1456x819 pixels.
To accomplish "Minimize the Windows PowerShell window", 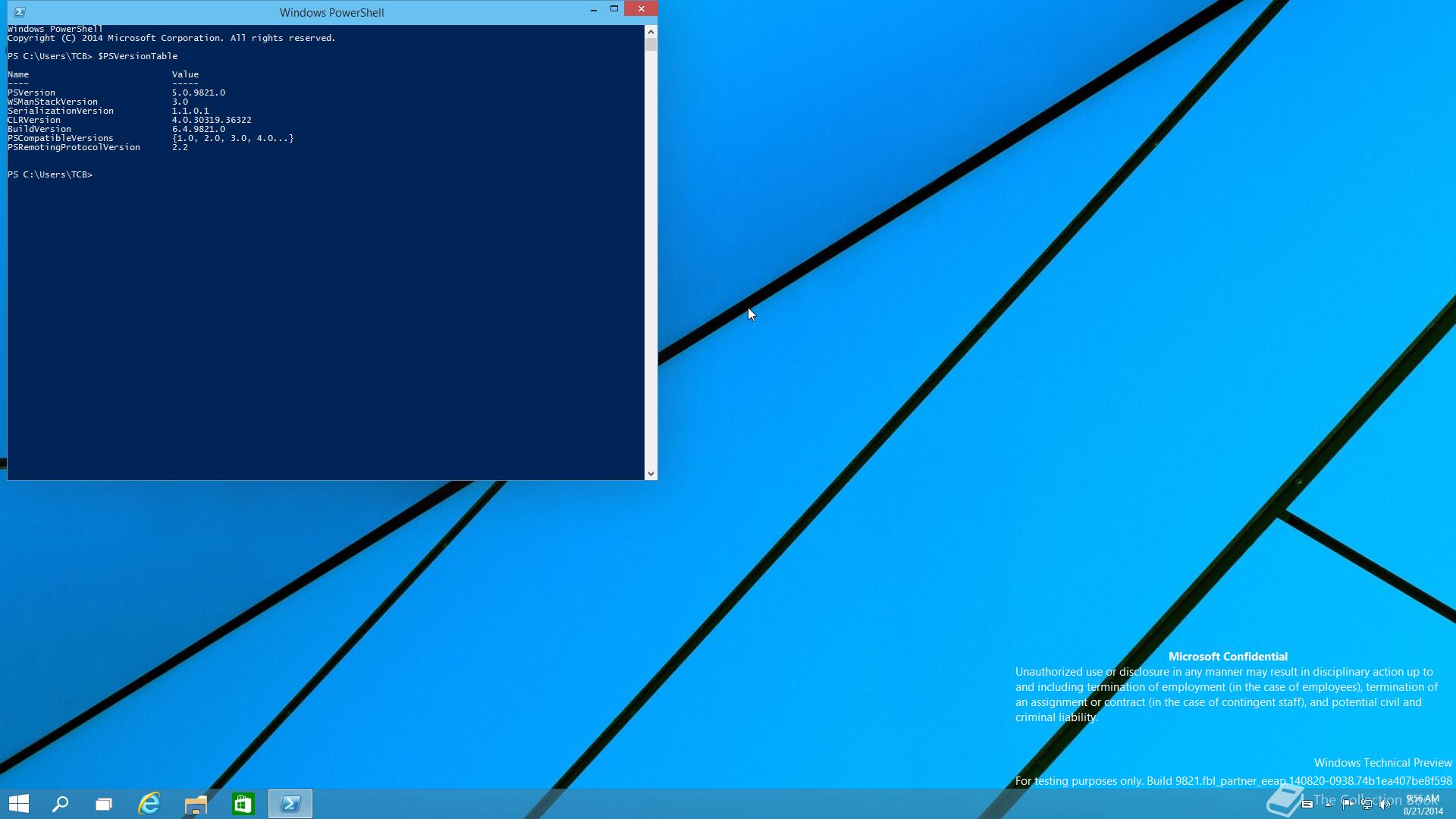I will 594,9.
